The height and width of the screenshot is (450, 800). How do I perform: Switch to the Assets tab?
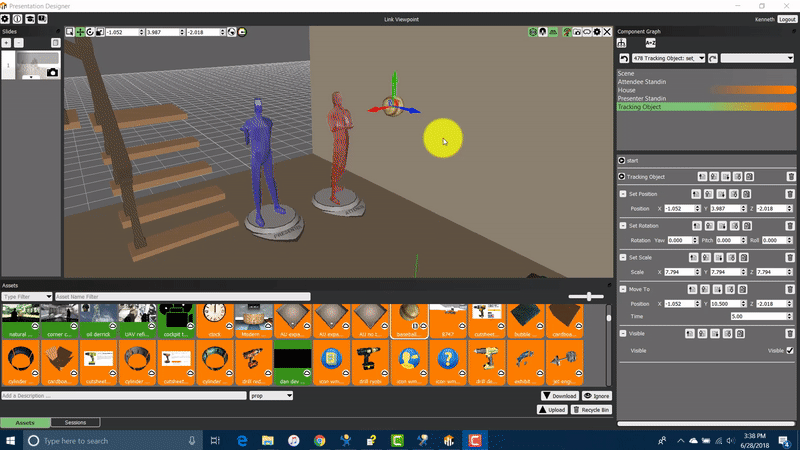(25, 422)
